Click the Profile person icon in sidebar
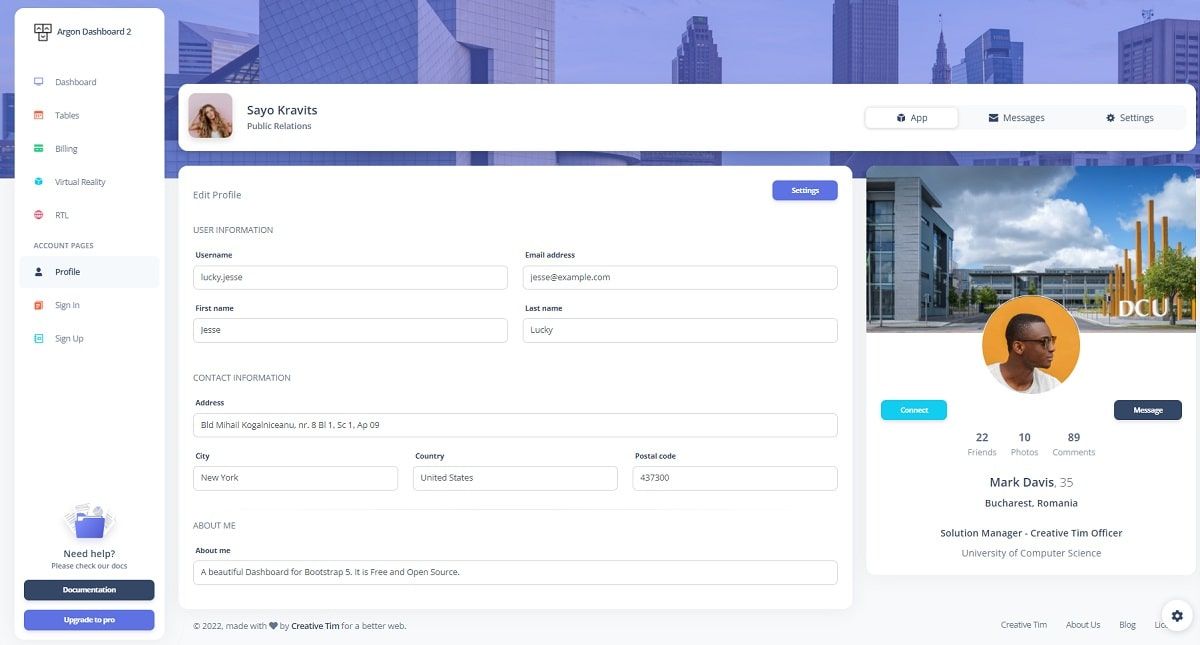 pyautogui.click(x=38, y=271)
